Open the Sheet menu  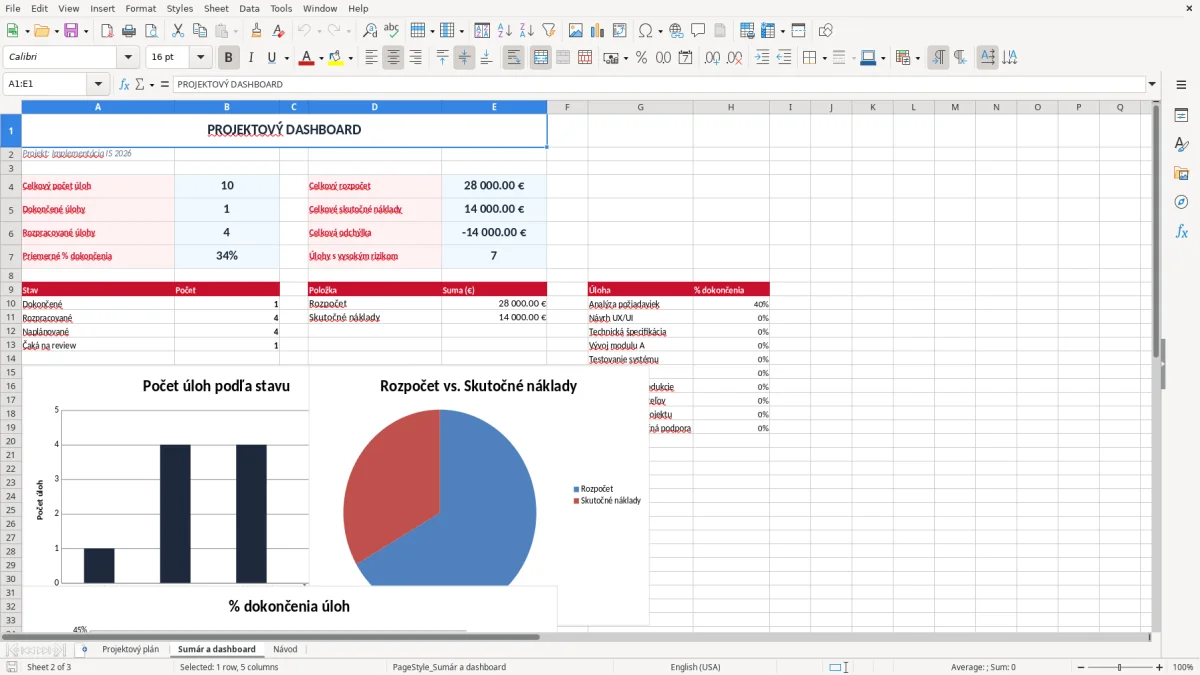click(216, 8)
